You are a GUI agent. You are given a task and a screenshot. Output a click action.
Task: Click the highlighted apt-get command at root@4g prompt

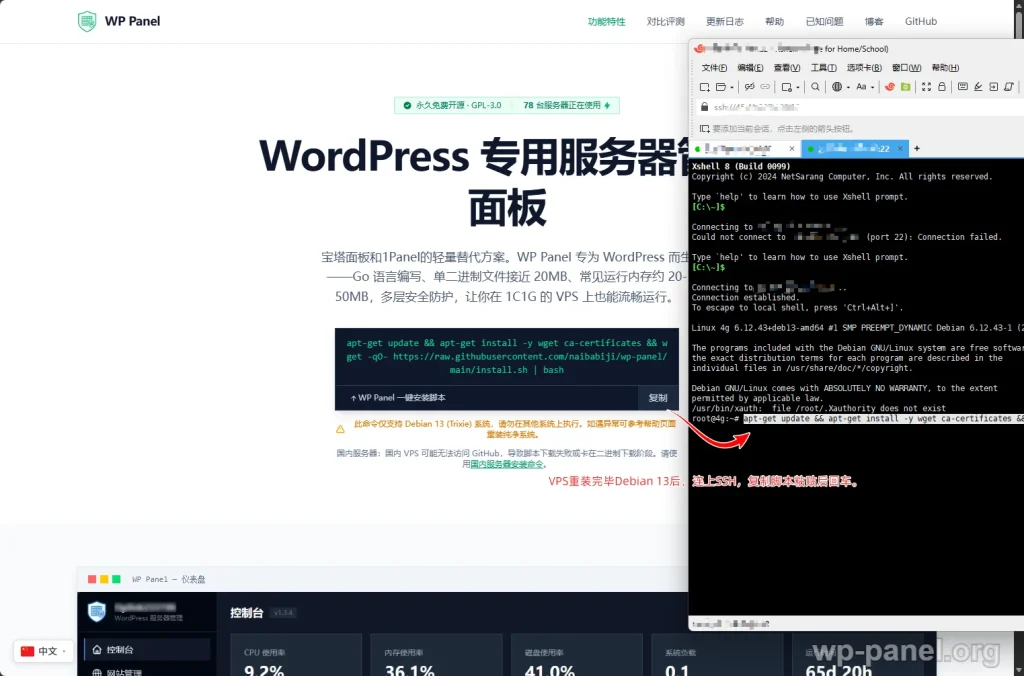point(883,419)
